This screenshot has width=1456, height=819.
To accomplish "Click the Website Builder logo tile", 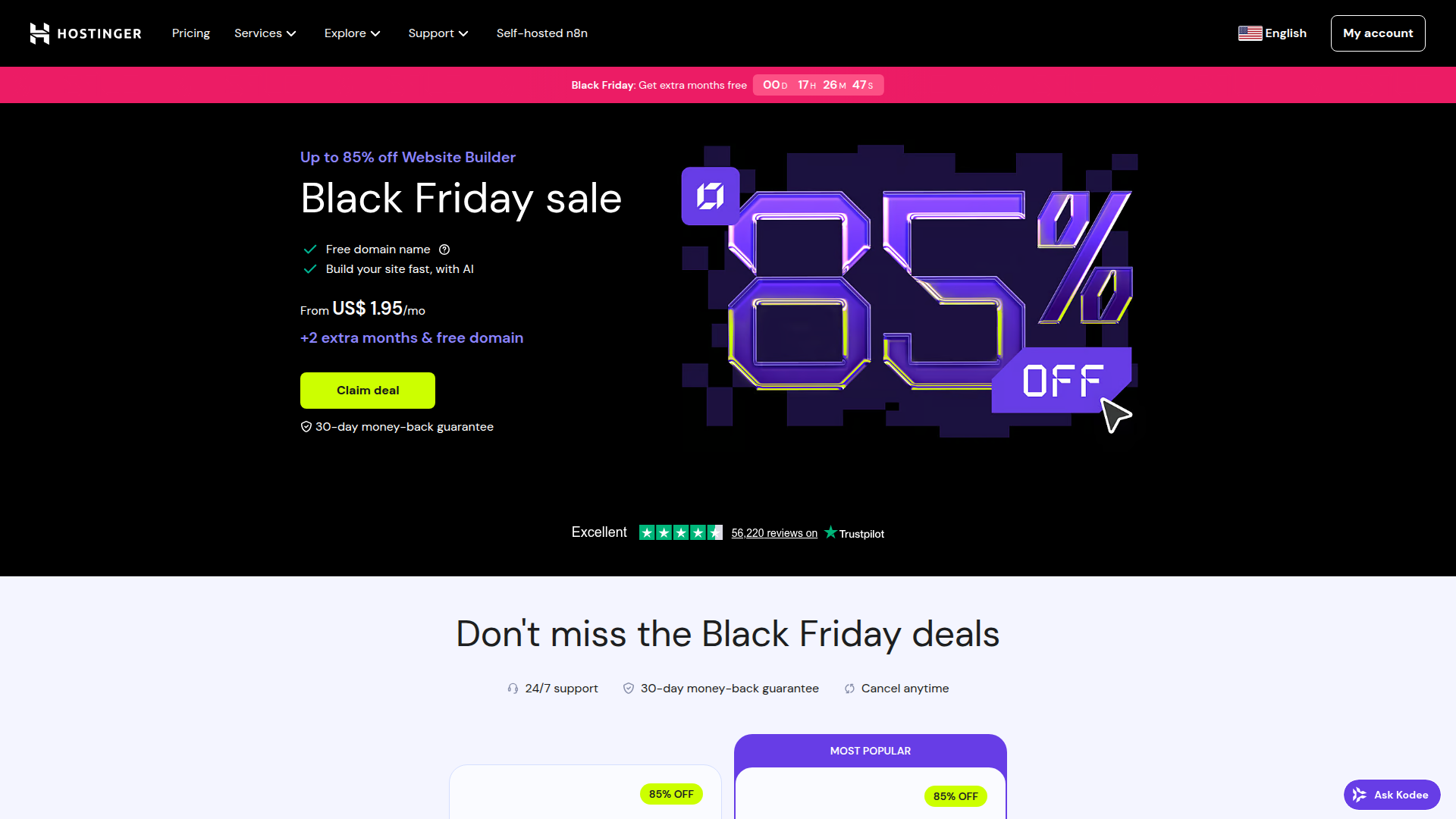I will [x=711, y=196].
